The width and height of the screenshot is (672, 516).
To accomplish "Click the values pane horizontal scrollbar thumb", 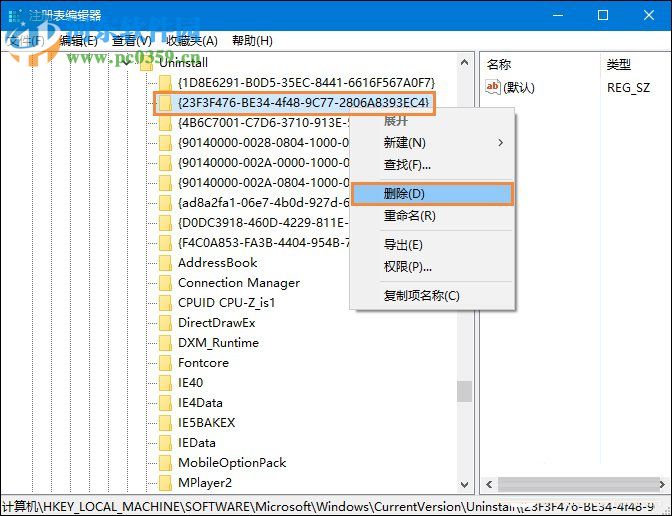I will [579, 485].
